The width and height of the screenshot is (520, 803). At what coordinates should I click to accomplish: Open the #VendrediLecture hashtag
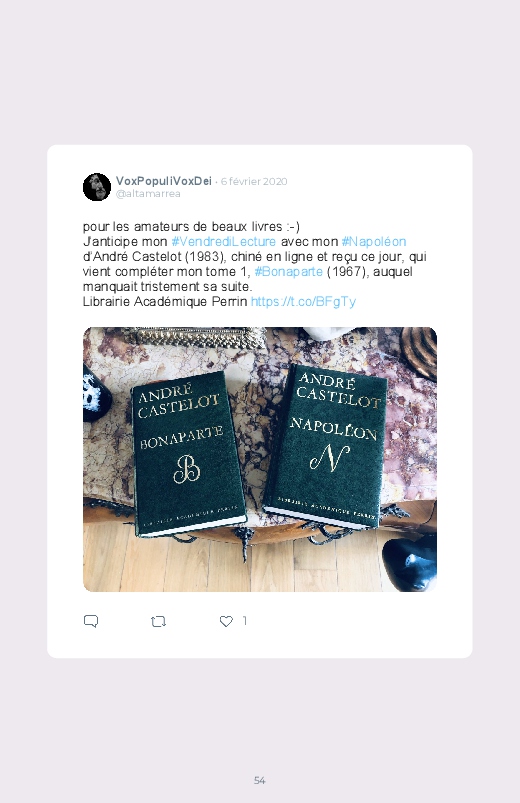223,241
